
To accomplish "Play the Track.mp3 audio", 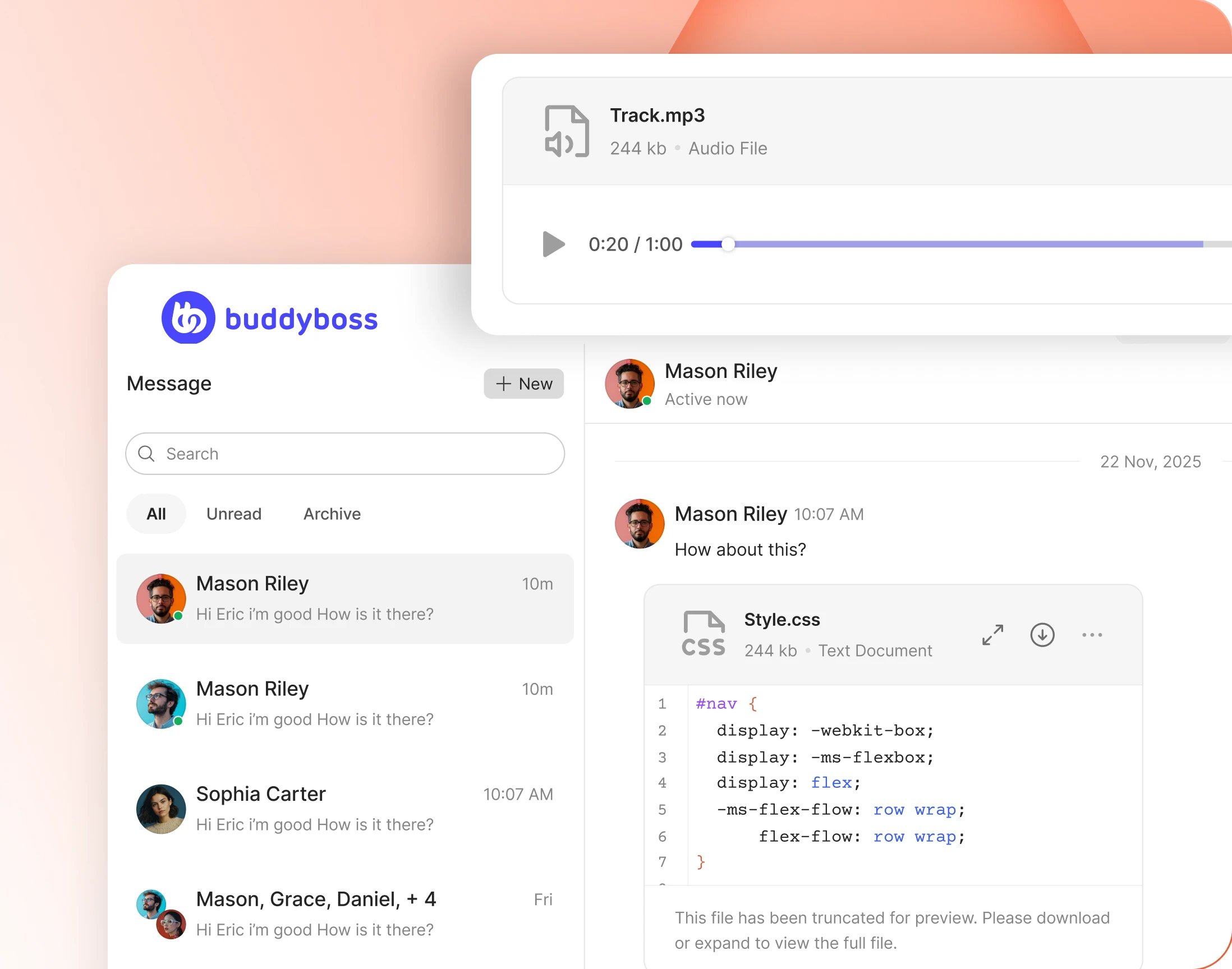I will (x=553, y=244).
